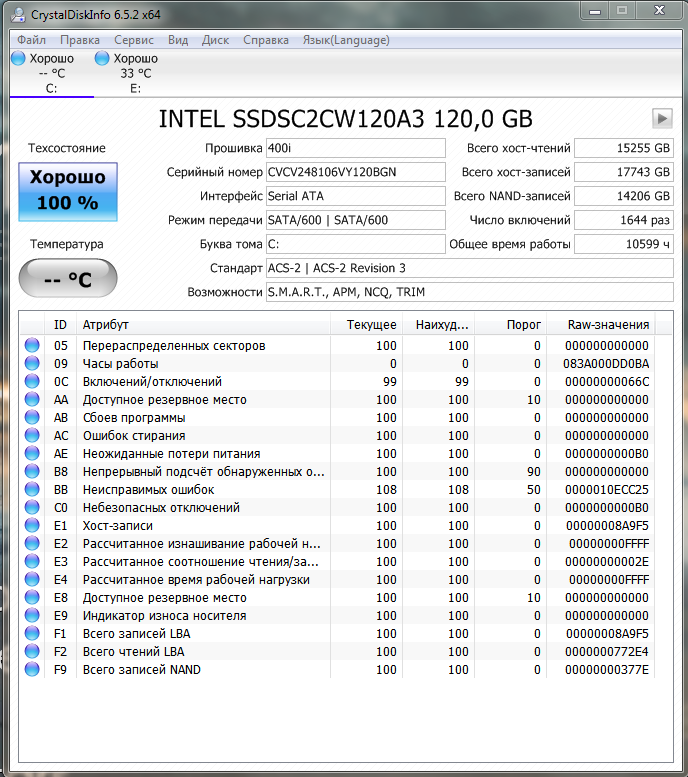Image resolution: width=688 pixels, height=777 pixels.
Task: Click the Стандарт field ACS-2 Revision 3
Action: coord(469,268)
